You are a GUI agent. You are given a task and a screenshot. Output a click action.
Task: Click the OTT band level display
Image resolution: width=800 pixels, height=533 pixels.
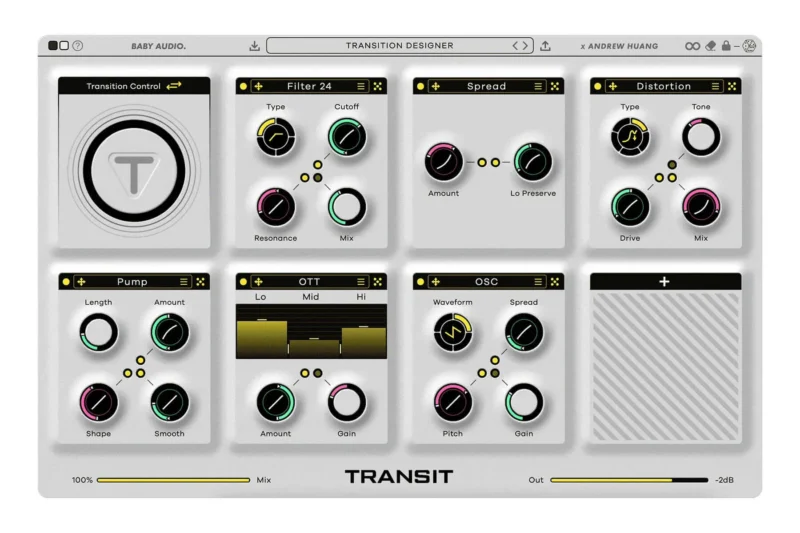[x=311, y=332]
